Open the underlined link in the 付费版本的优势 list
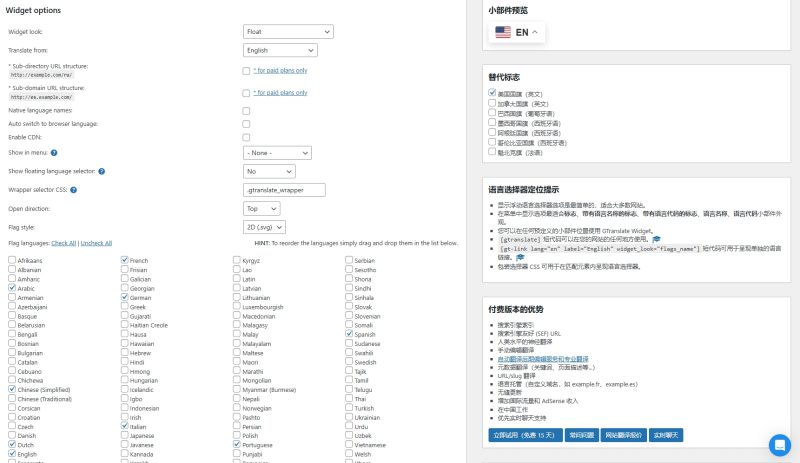The height and width of the screenshot is (463, 800). pos(543,359)
